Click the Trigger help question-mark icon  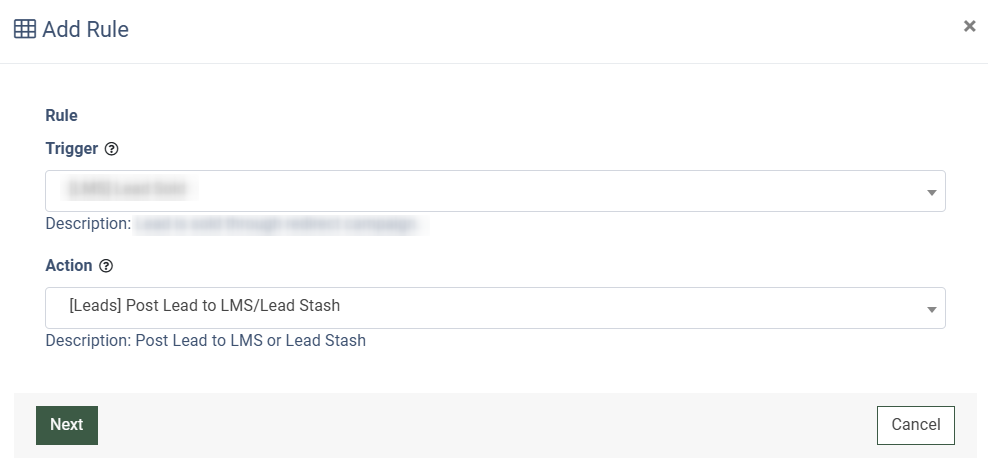coord(112,149)
